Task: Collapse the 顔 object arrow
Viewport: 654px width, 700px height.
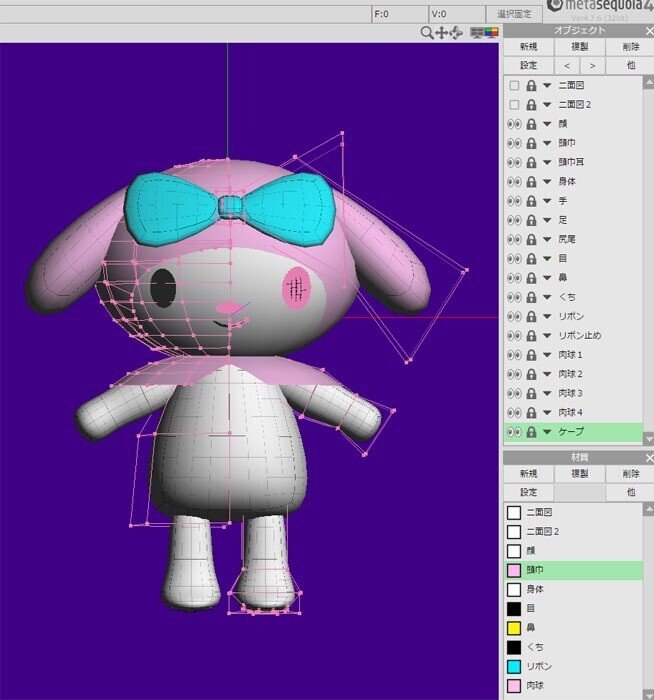Action: pyautogui.click(x=547, y=124)
